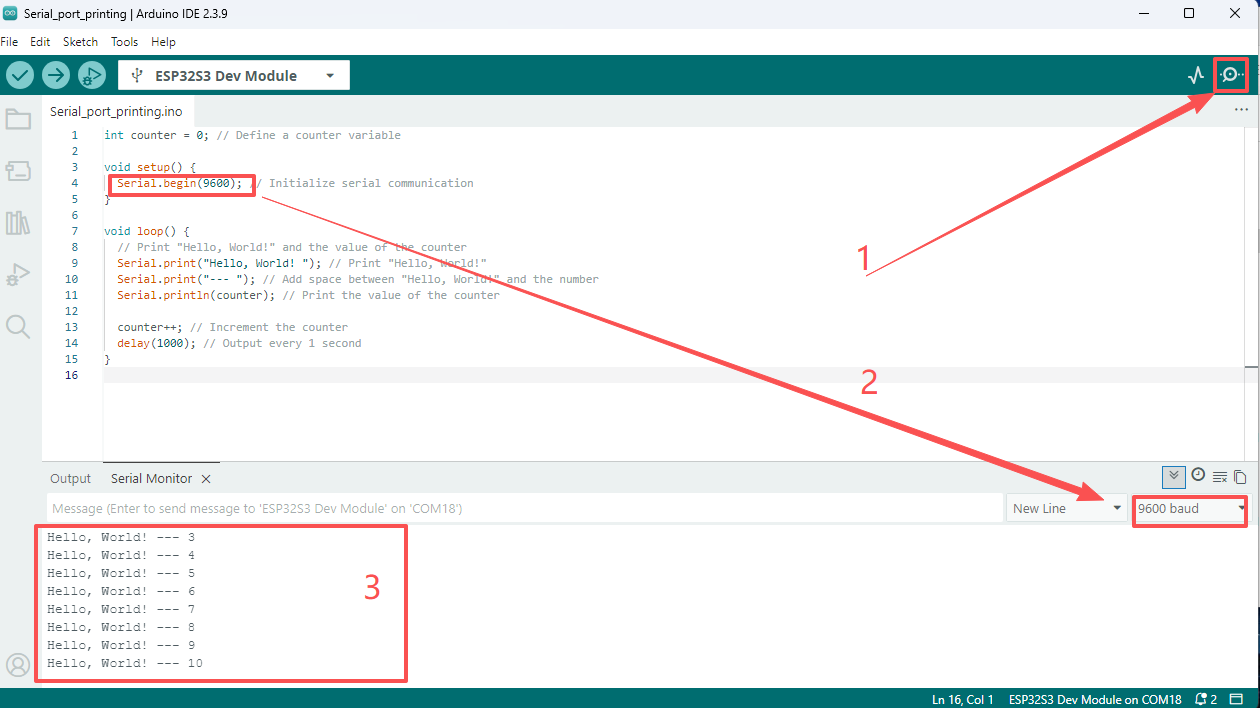Screen dimensions: 1260x708
Task: Click the serial message input field
Action: coord(524,508)
